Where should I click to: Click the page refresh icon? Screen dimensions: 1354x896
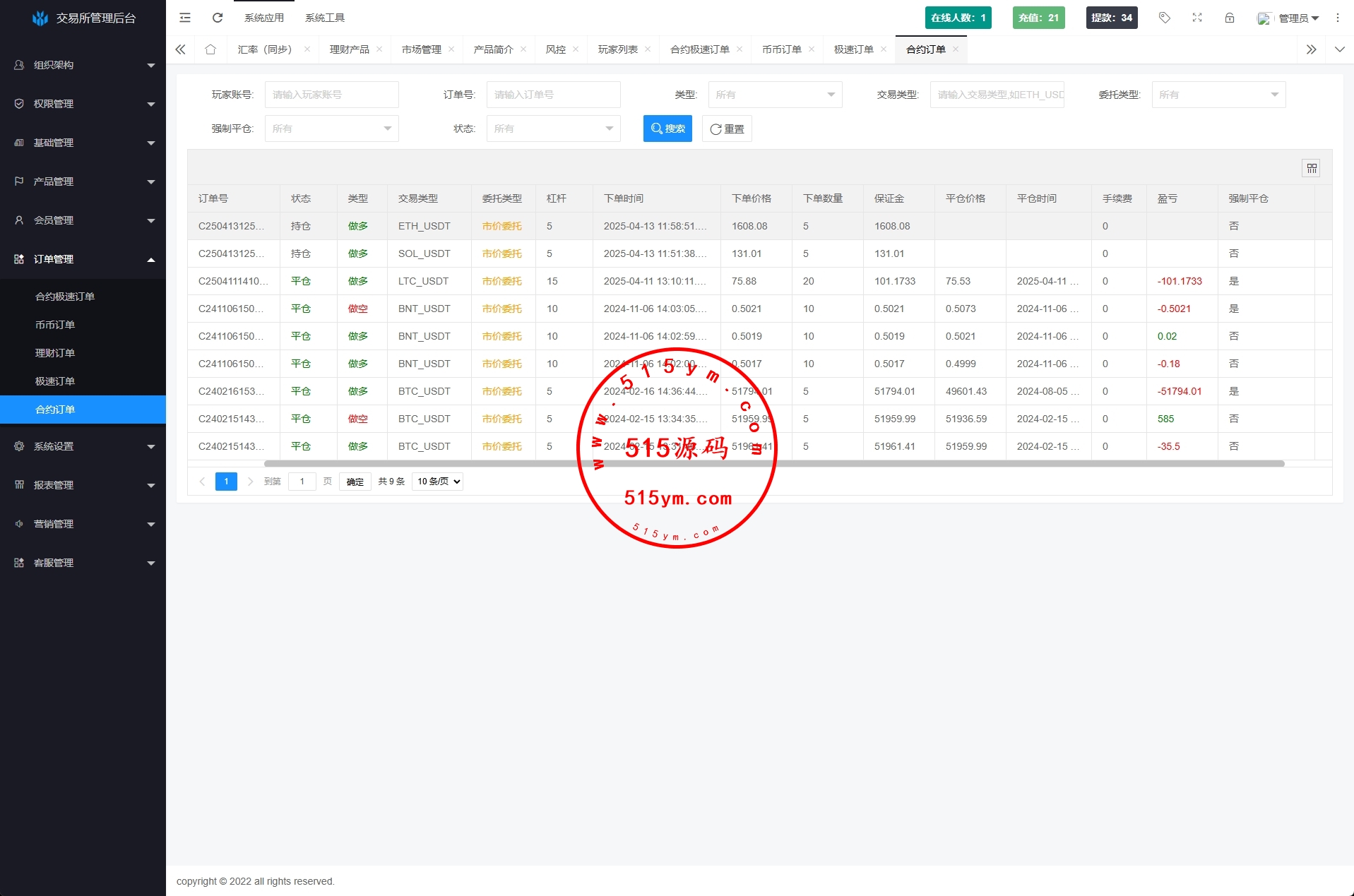218,18
